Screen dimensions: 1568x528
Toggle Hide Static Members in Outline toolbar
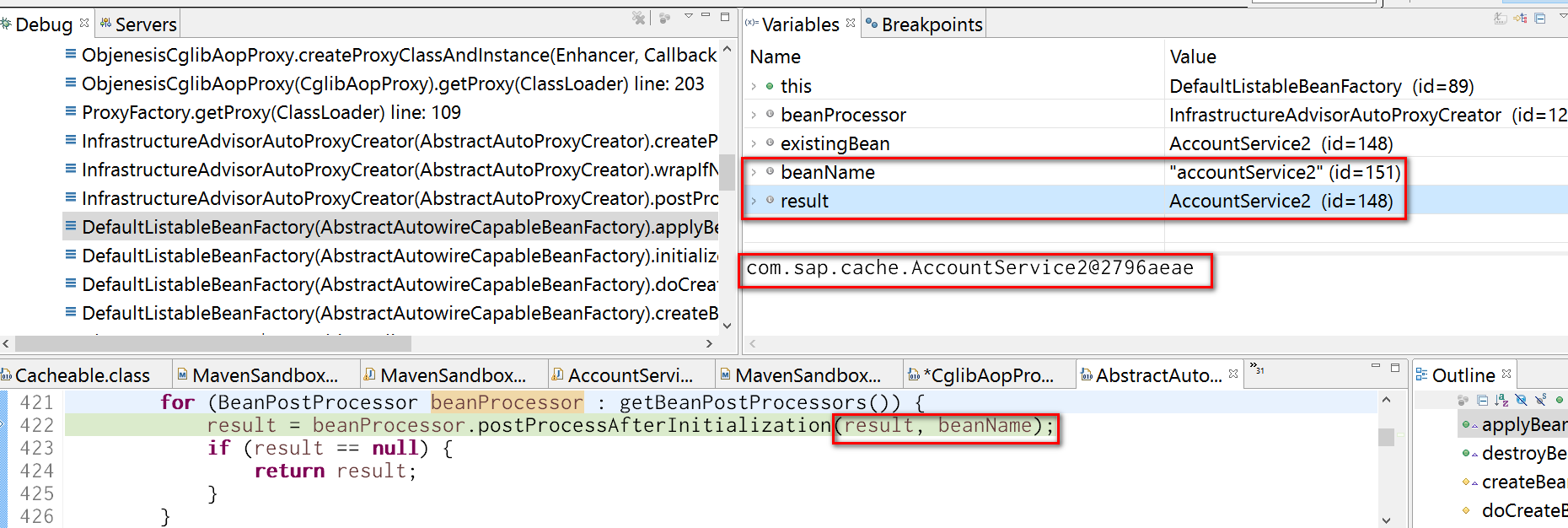point(1541,400)
